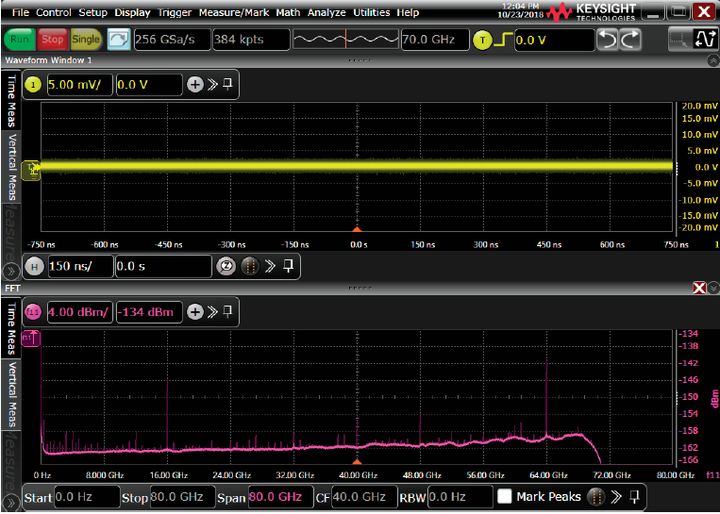Click the red Stop button
The width and height of the screenshot is (720, 514).
pos(52,40)
